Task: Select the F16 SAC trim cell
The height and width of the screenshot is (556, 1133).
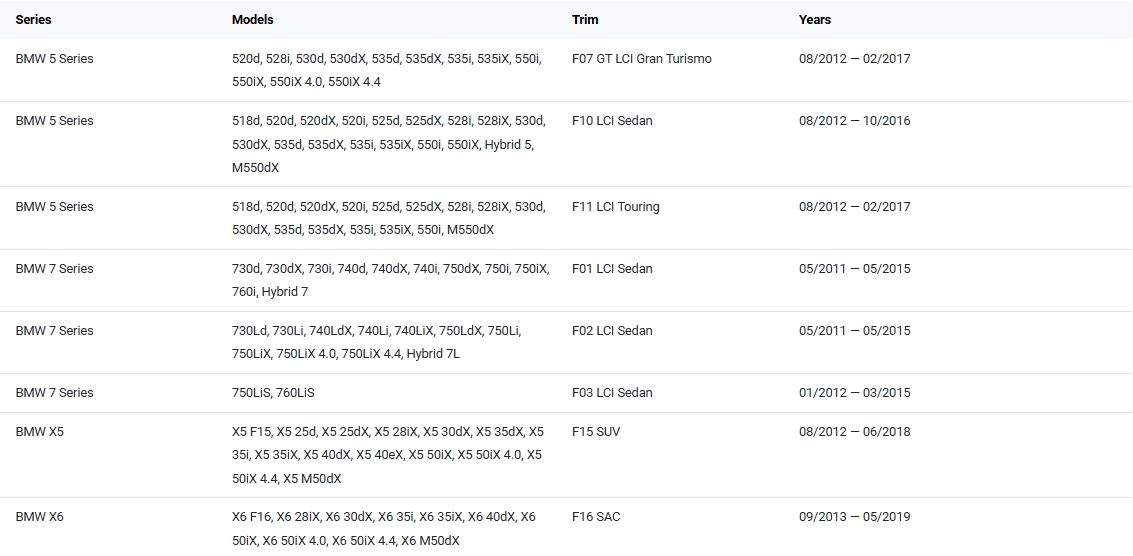Action: [596, 516]
